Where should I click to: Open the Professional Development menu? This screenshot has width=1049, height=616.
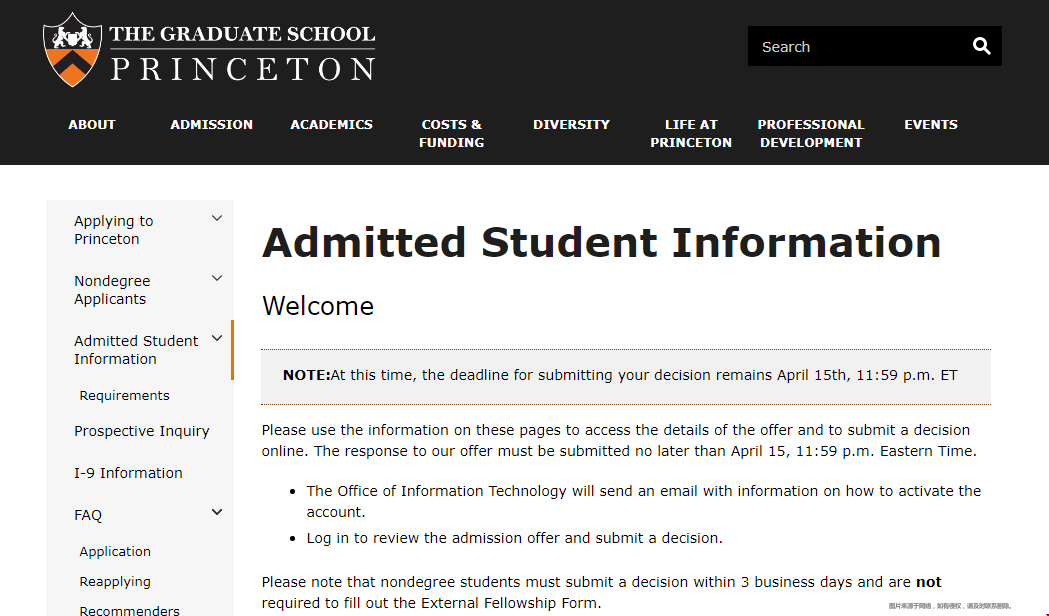click(x=811, y=133)
